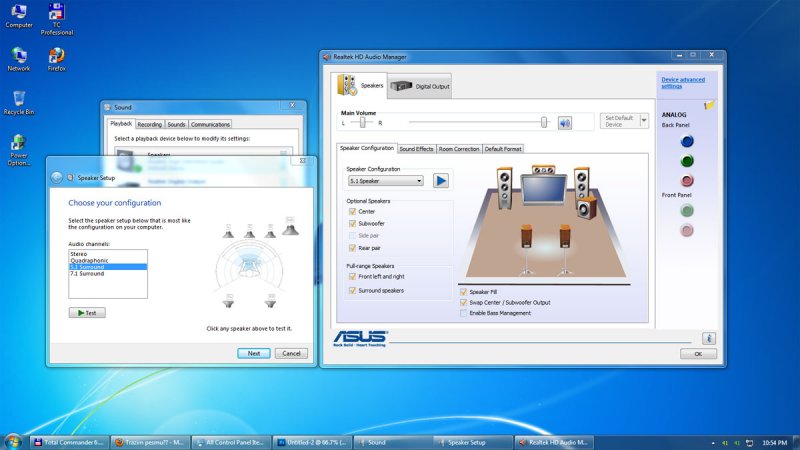The height and width of the screenshot is (450, 800).
Task: Test rear right speaker in Speaker Setup
Action: [270, 301]
